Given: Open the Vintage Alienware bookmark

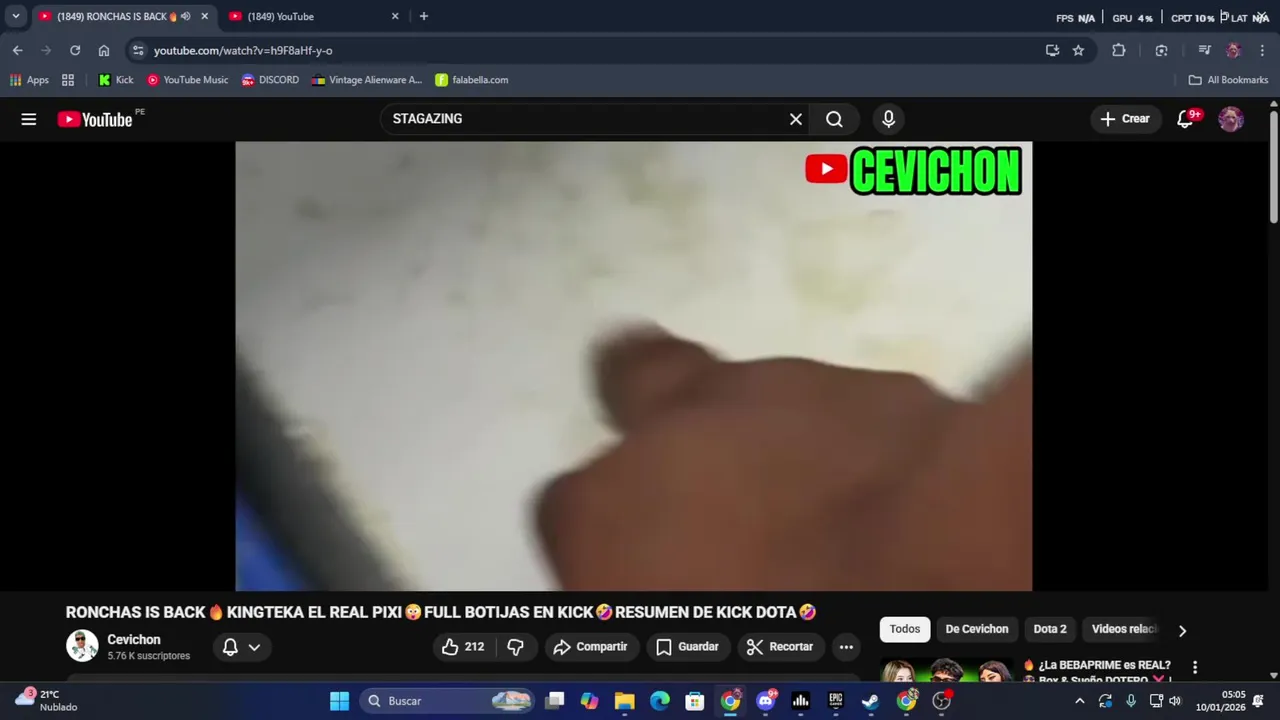Looking at the screenshot, I should (367, 80).
